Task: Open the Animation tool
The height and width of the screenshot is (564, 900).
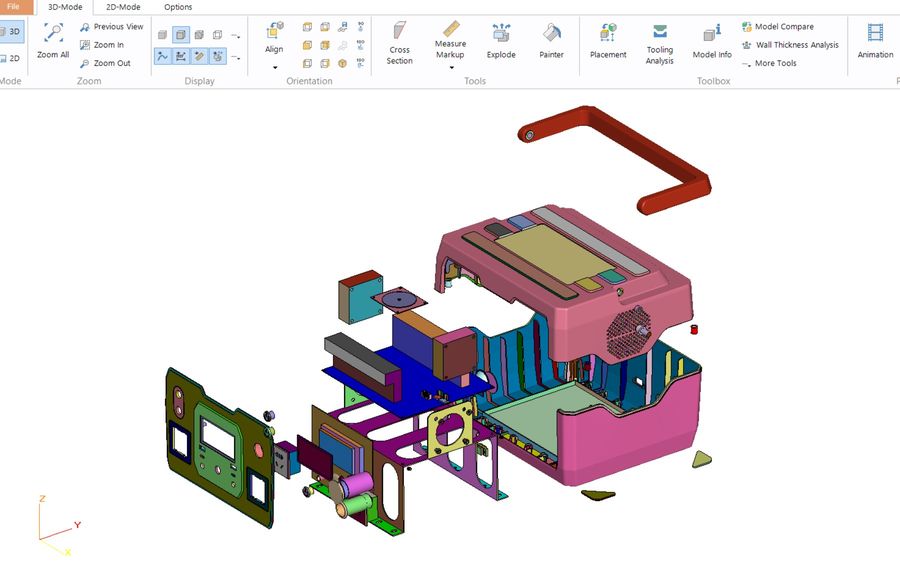Action: pos(875,40)
